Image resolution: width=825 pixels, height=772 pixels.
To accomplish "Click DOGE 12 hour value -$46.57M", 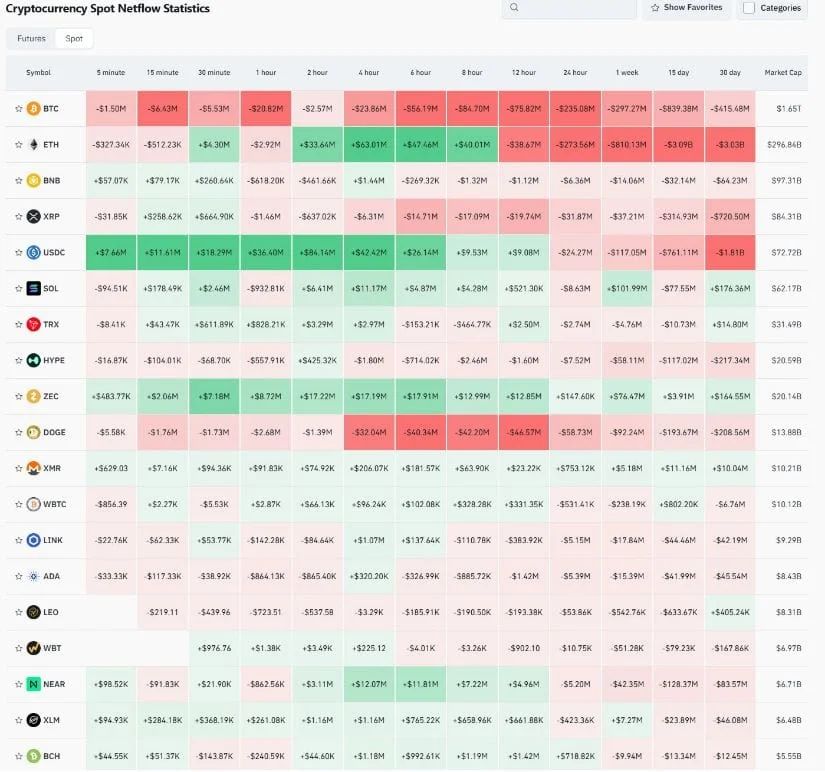I will coord(524,432).
